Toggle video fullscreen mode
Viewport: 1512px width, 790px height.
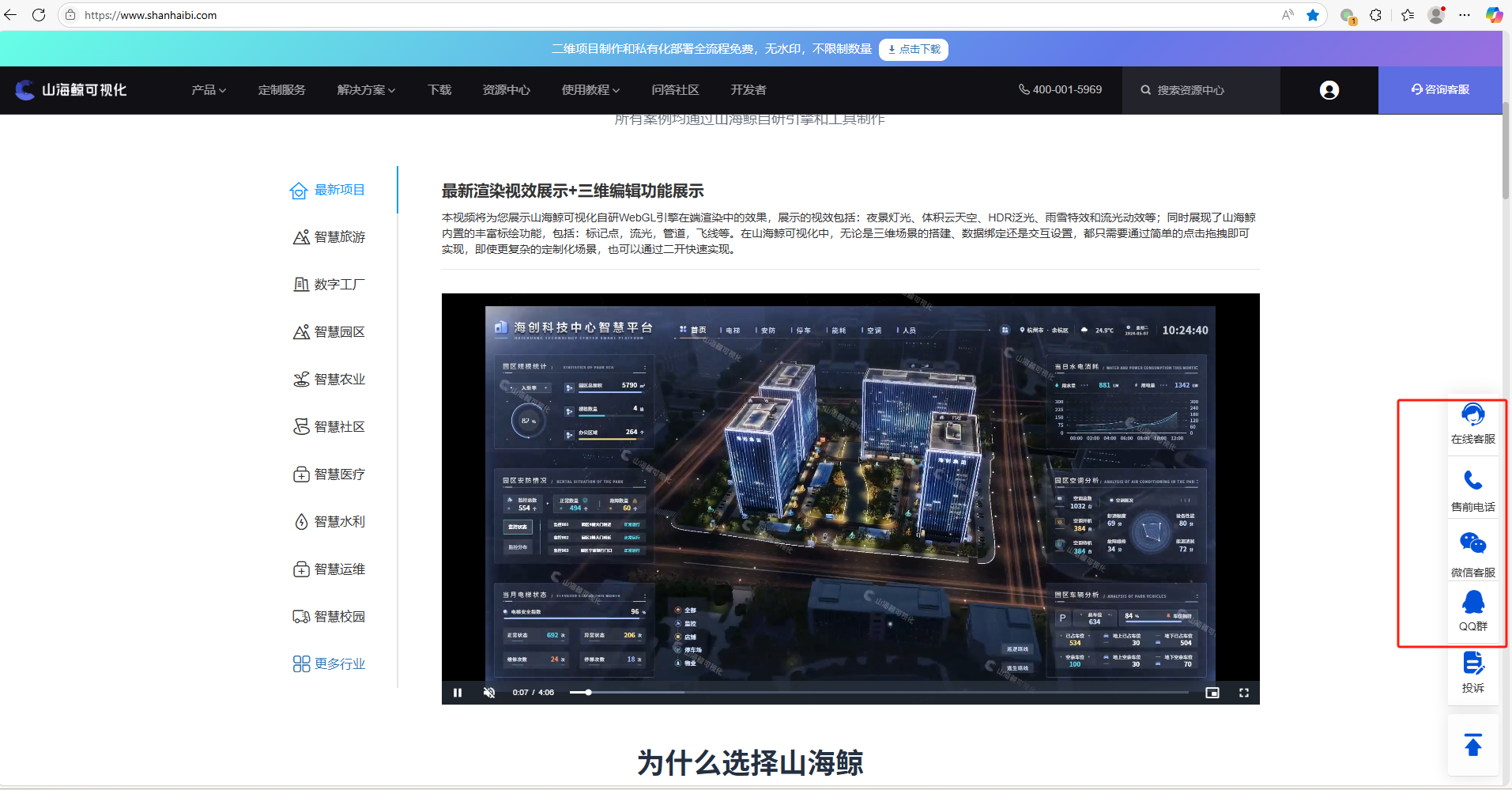pyautogui.click(x=1244, y=693)
